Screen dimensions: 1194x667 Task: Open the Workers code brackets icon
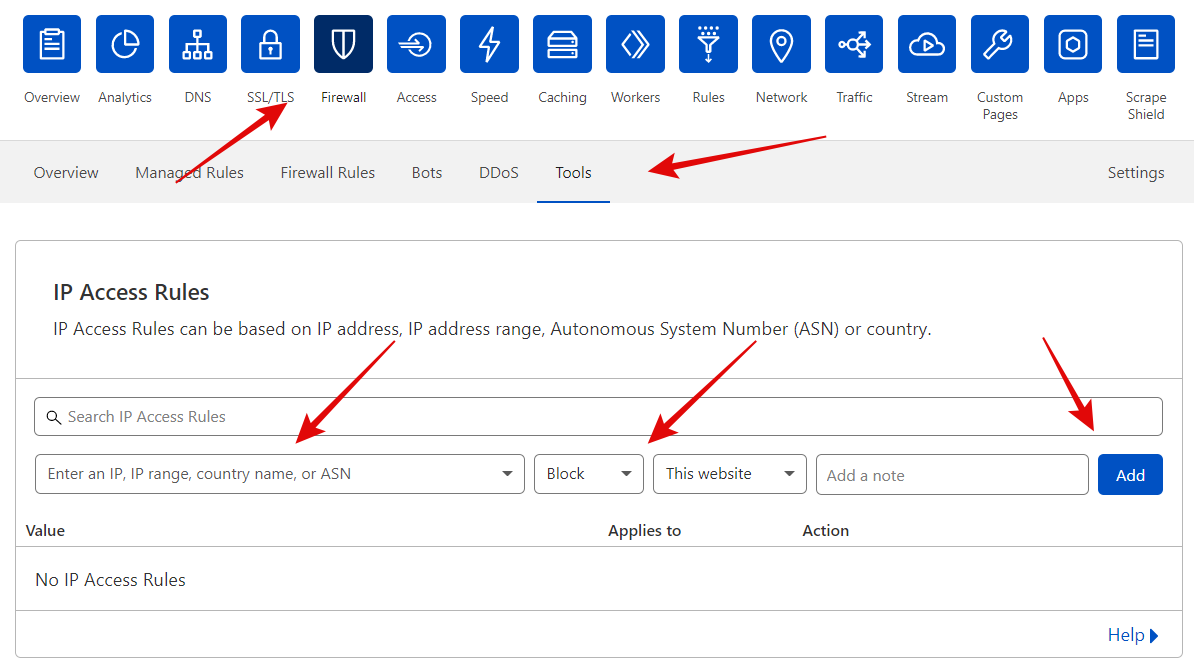click(635, 44)
